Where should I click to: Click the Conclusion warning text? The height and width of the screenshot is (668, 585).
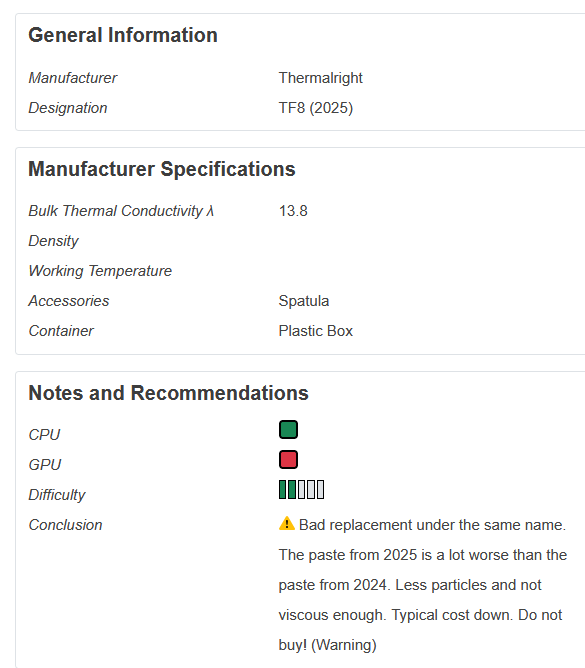pyautogui.click(x=423, y=585)
